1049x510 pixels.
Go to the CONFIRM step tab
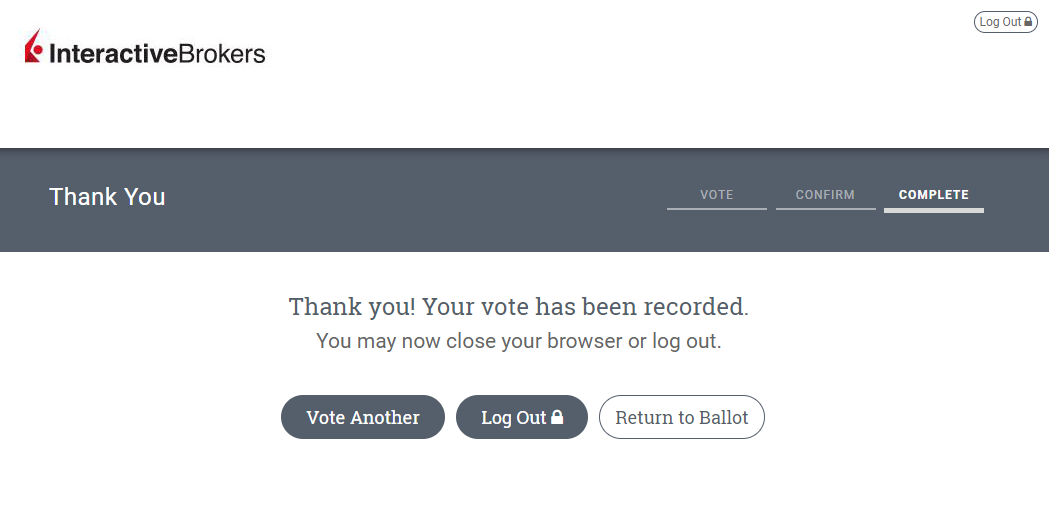[825, 195]
